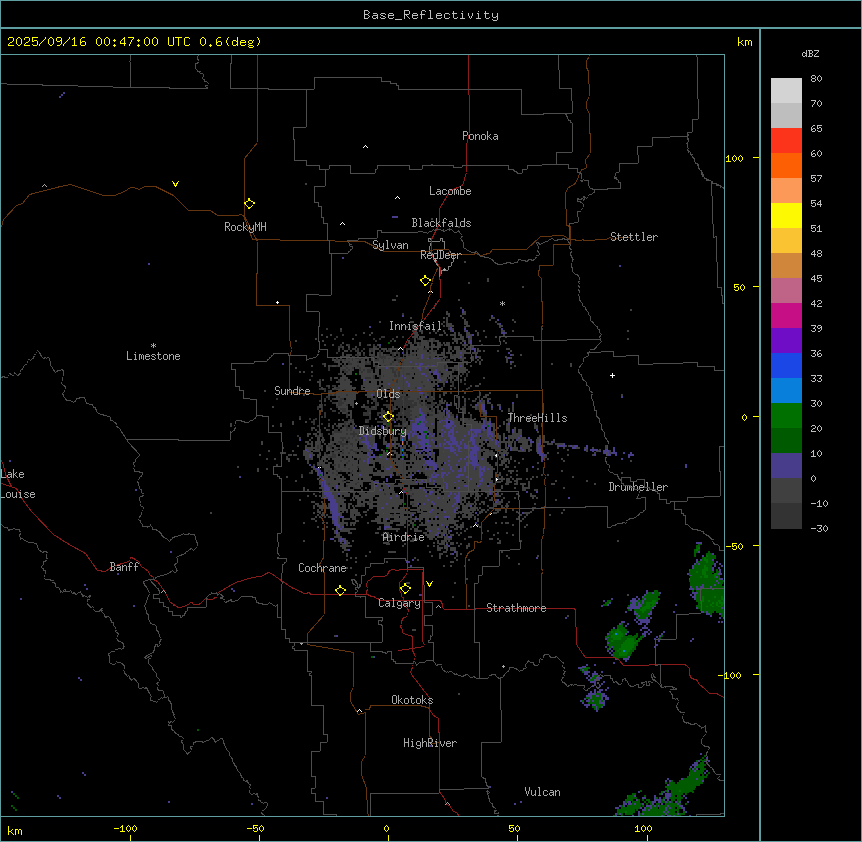Screen dimensions: 862x842
Task: Click the Innisfail city label
Action: 415,326
